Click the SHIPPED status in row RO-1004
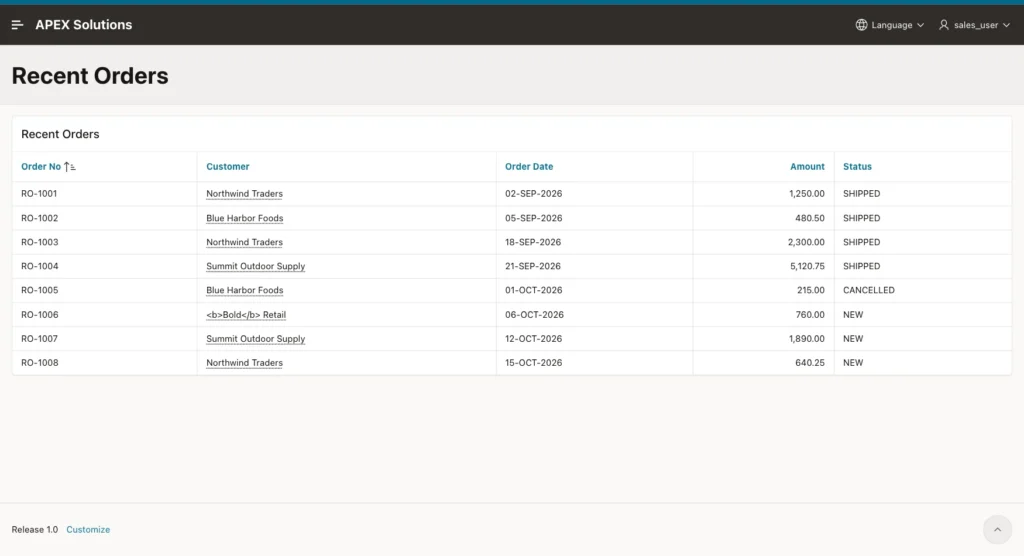Image resolution: width=1024 pixels, height=556 pixels. coord(861,266)
